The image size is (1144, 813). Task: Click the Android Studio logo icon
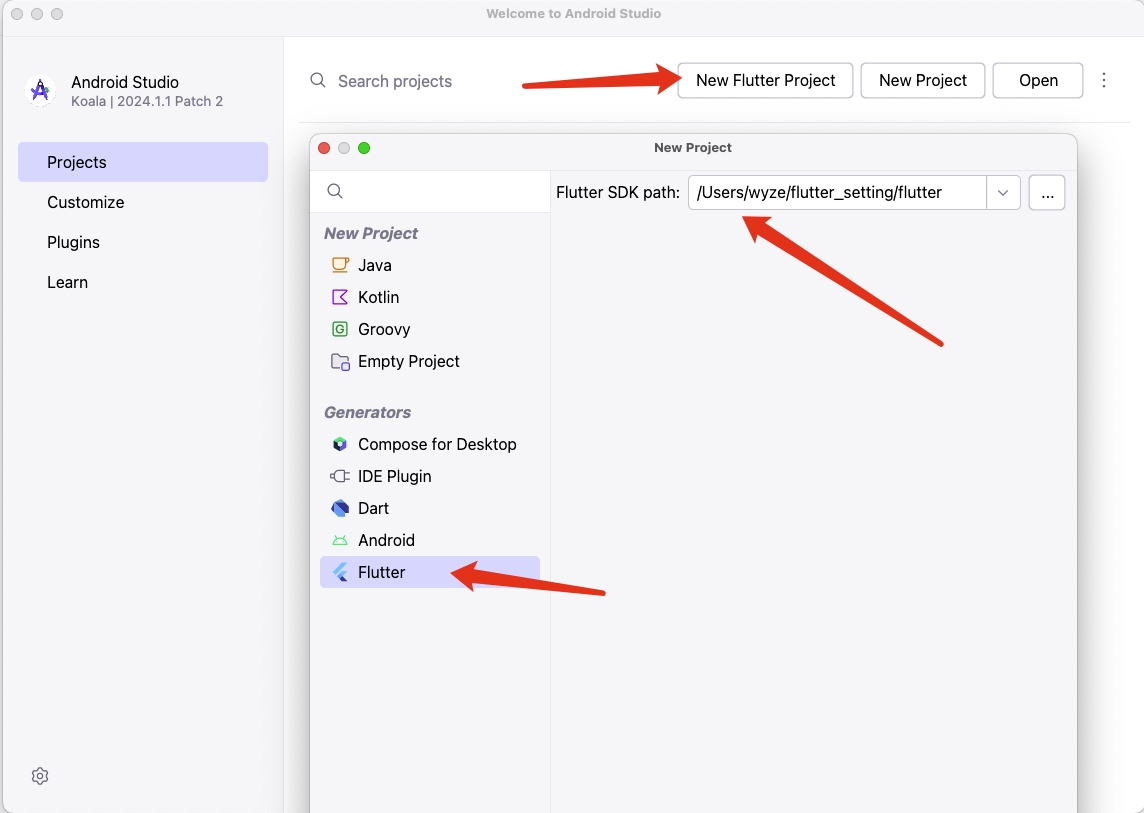coord(40,91)
